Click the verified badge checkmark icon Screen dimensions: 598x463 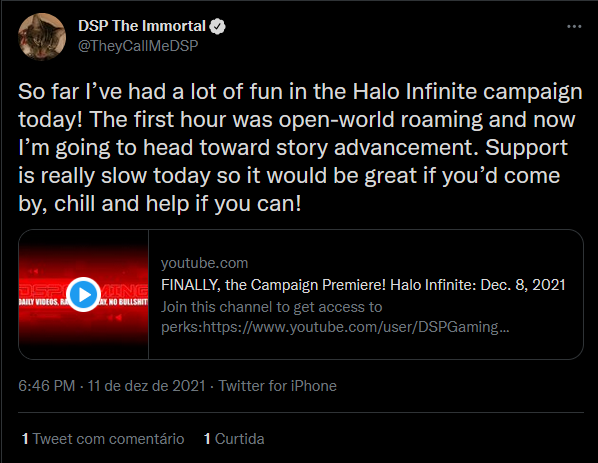(x=217, y=26)
